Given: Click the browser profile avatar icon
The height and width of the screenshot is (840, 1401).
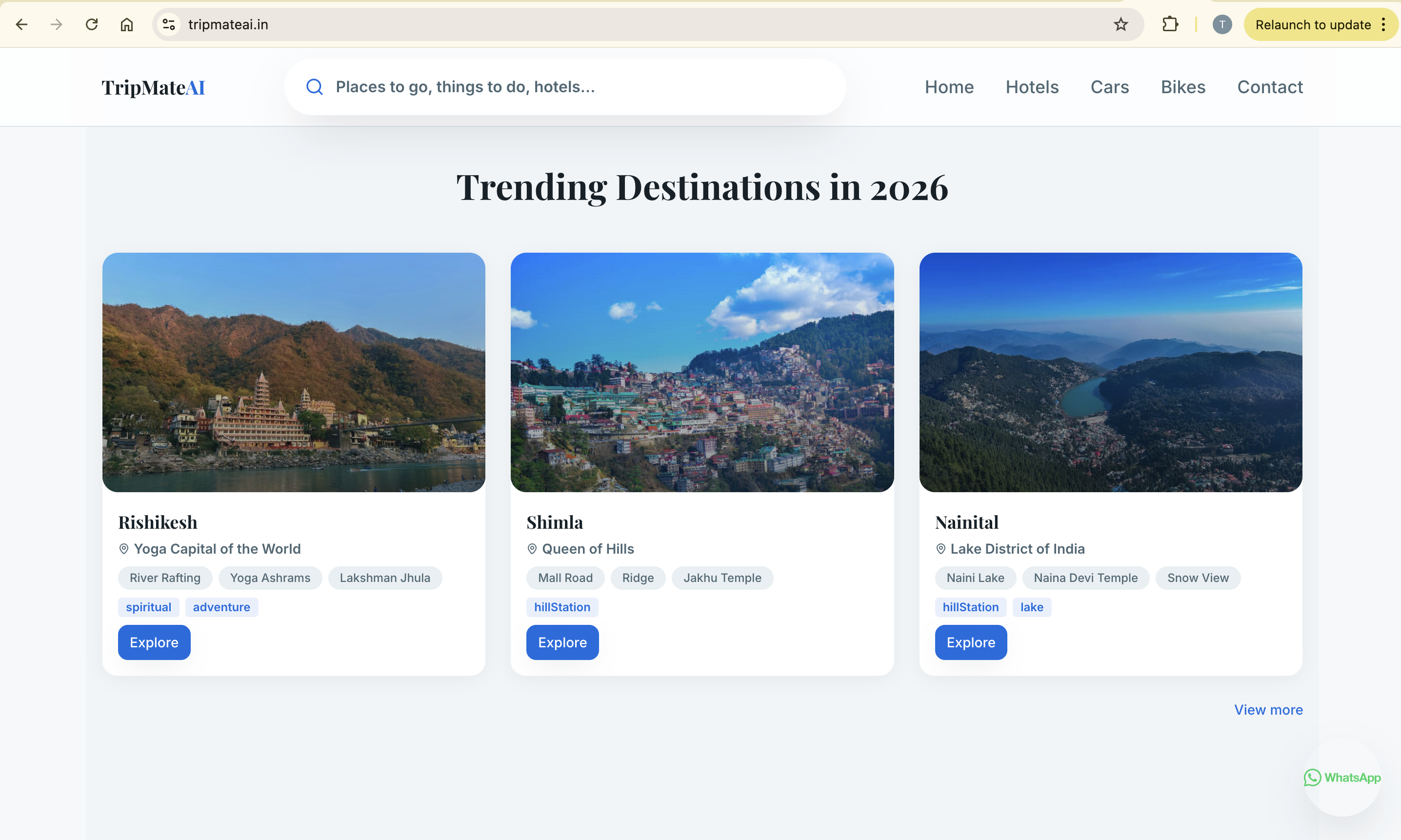Looking at the screenshot, I should tap(1221, 24).
